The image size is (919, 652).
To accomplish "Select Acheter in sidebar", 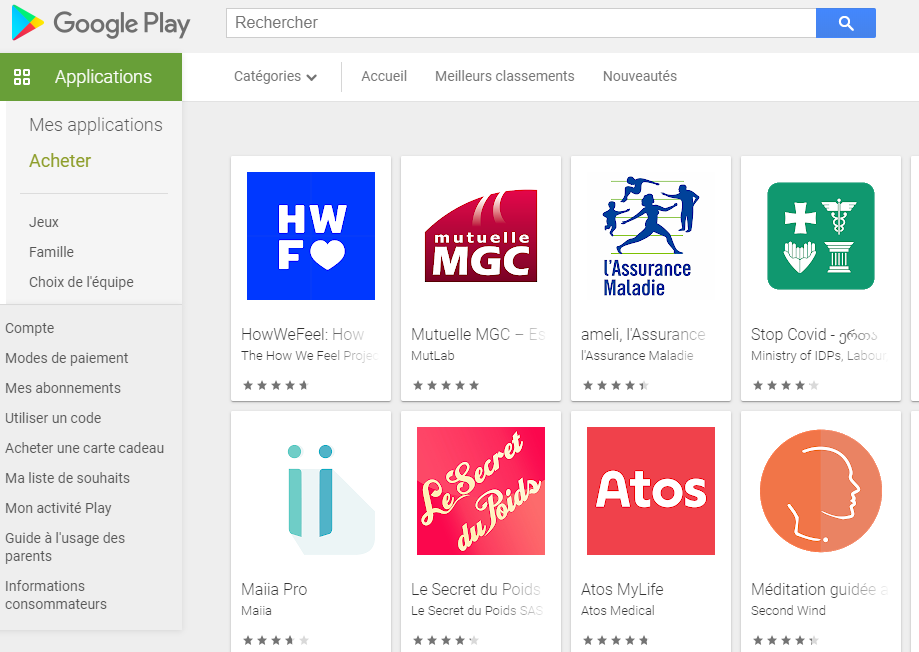I will pos(60,161).
